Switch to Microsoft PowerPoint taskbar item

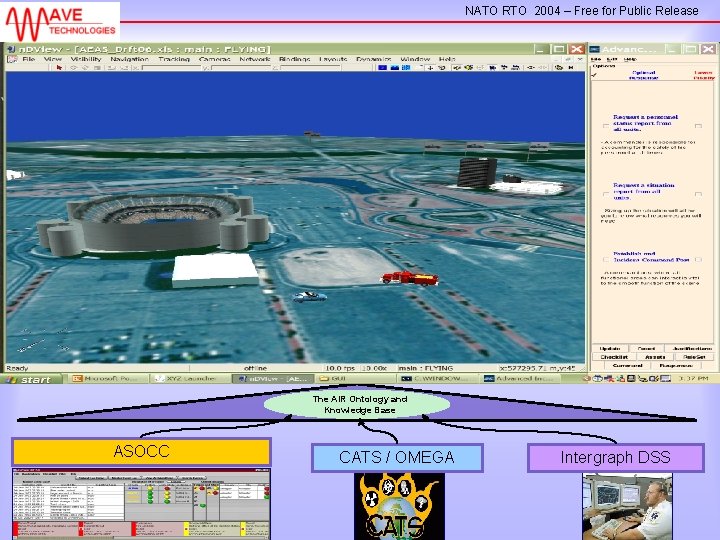108,379
